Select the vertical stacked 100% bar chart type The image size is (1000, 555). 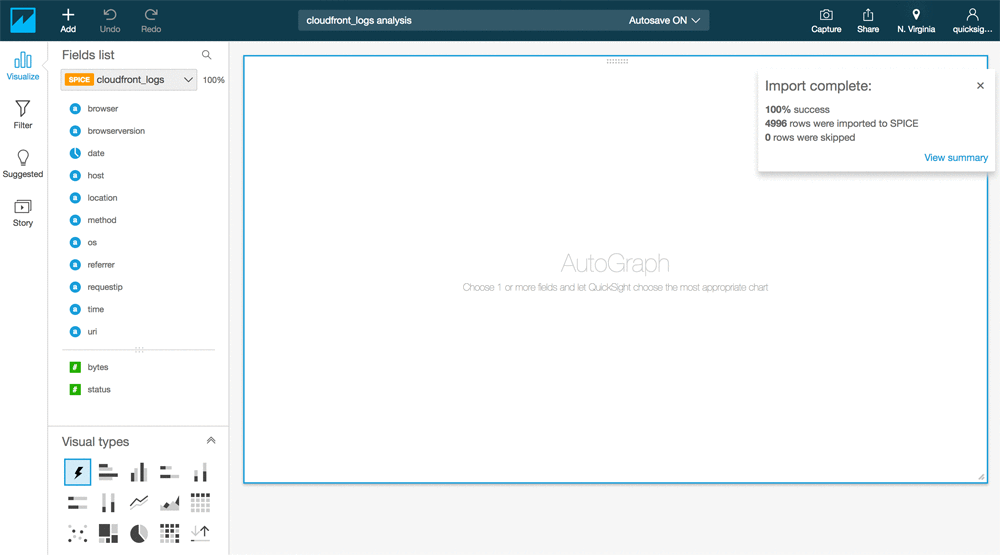pos(108,503)
